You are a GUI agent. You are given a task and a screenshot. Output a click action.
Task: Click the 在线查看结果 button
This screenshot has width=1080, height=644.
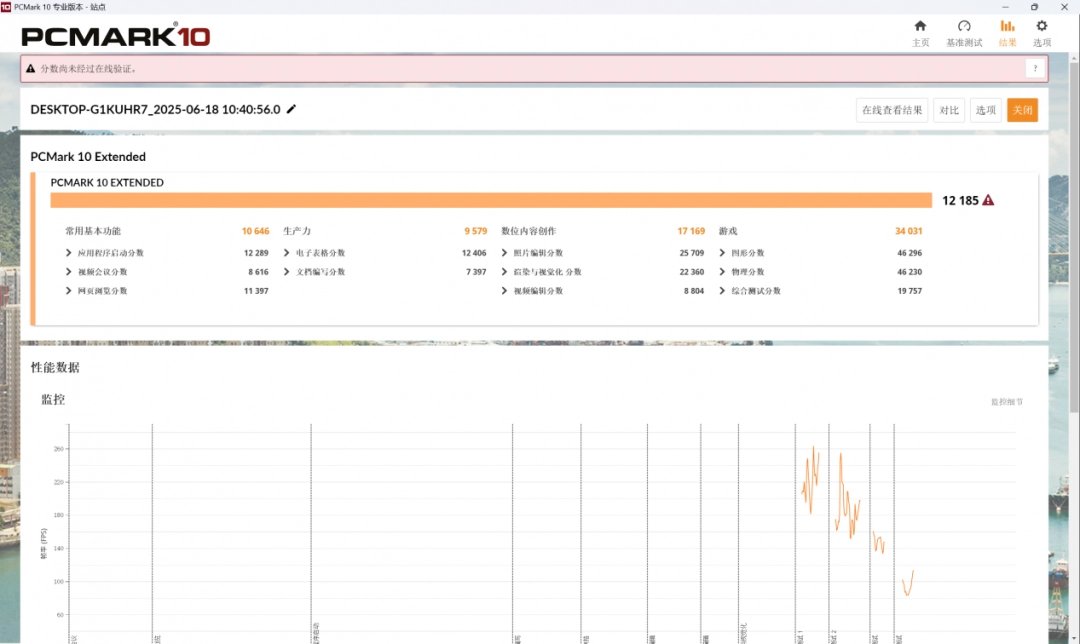pyautogui.click(x=892, y=110)
